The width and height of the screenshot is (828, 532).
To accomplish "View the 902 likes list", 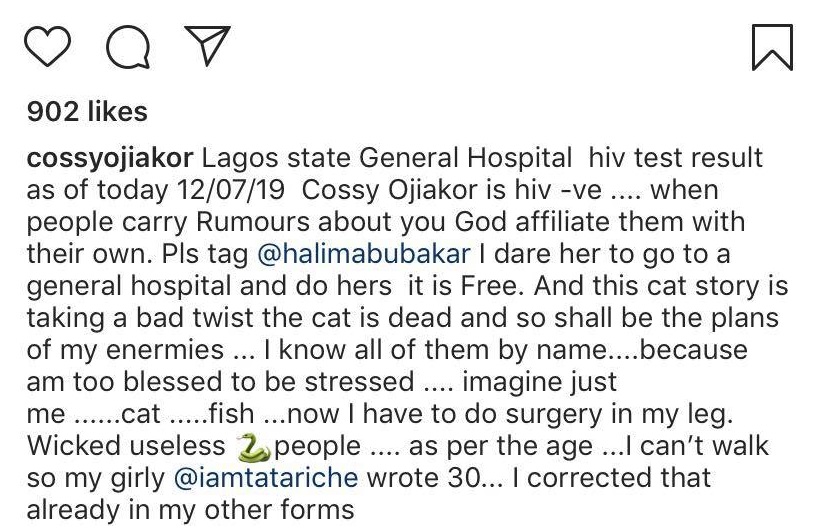I will tap(87, 111).
